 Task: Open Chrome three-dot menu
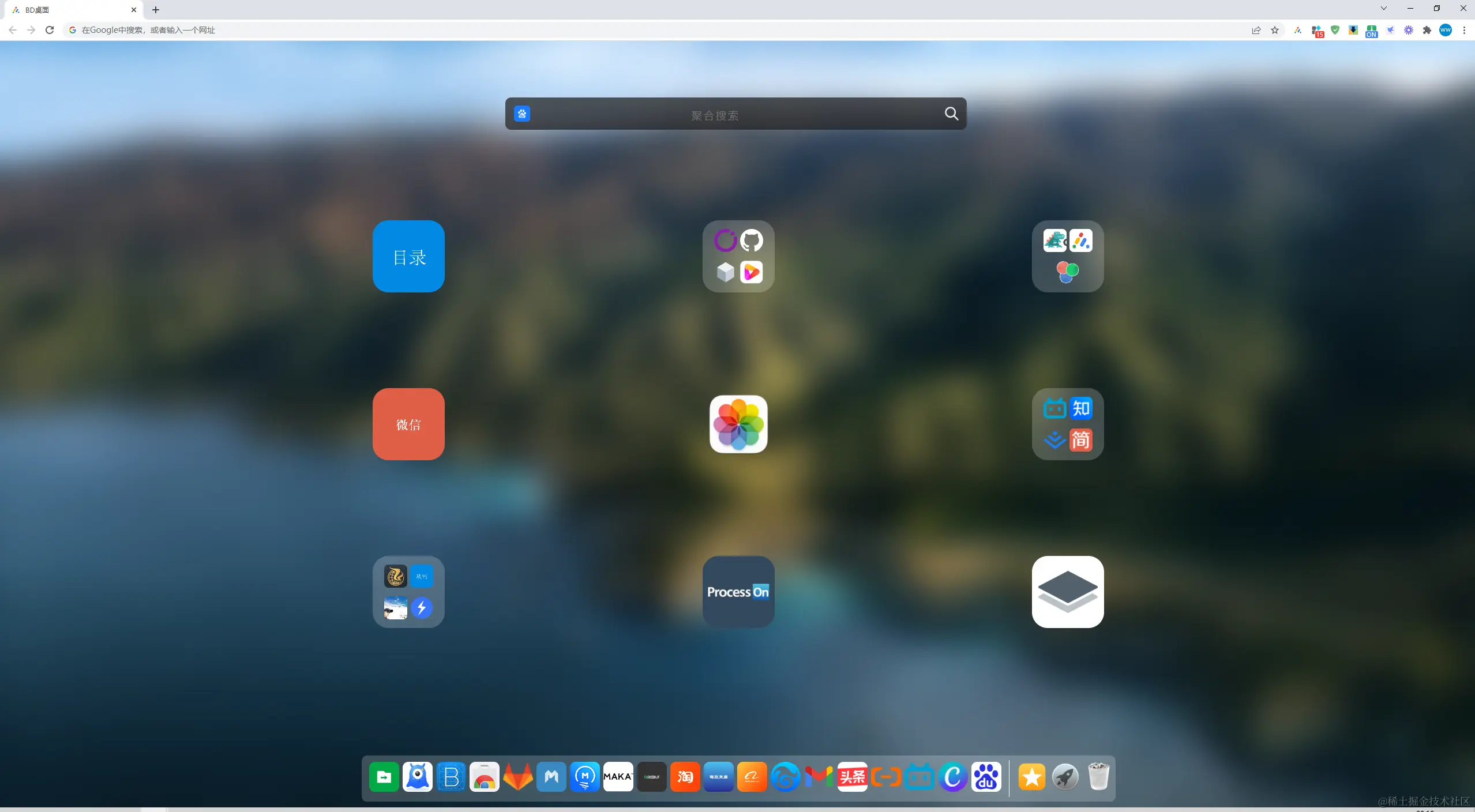1464,31
